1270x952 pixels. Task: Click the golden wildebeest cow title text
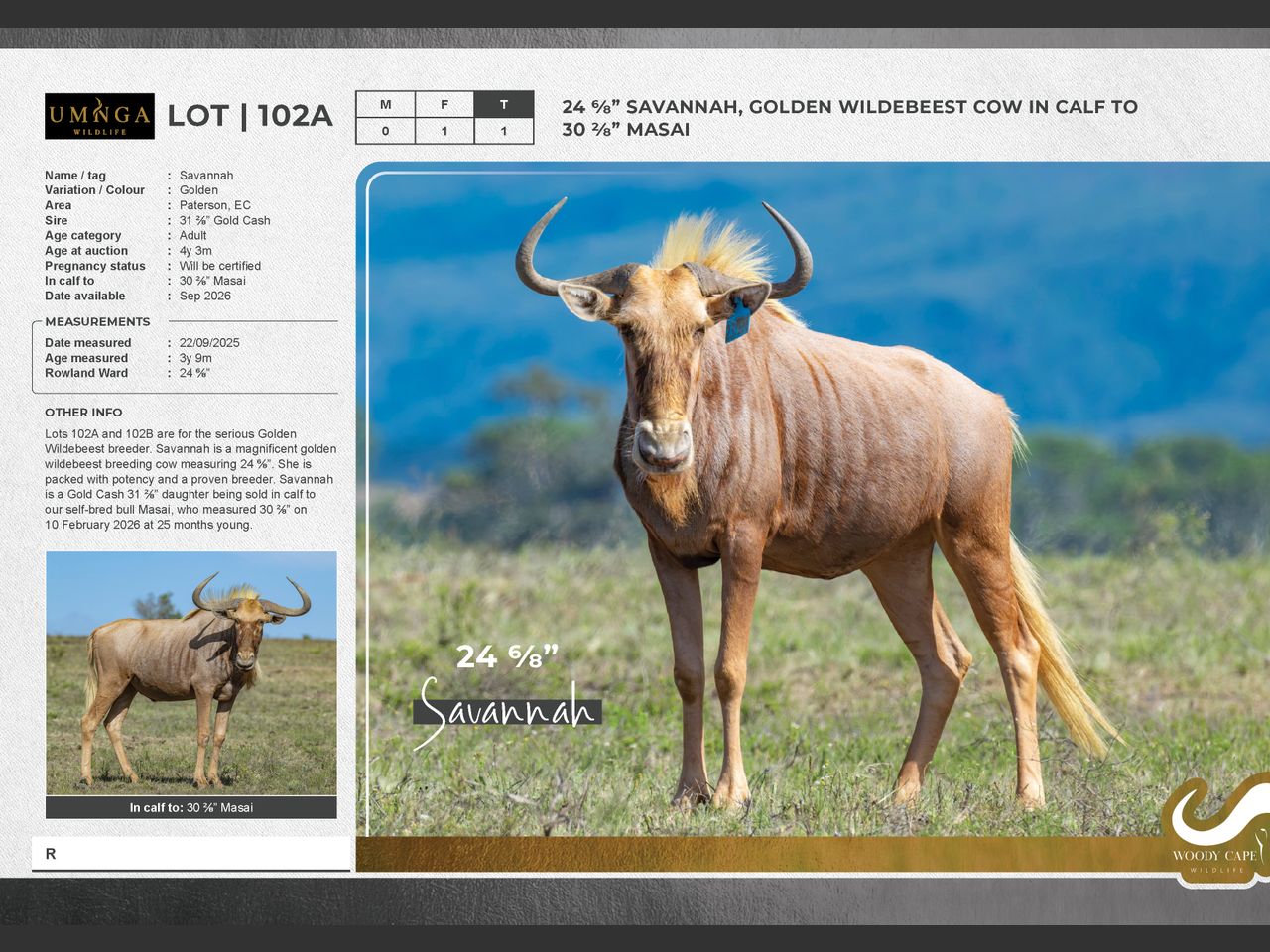pos(849,118)
